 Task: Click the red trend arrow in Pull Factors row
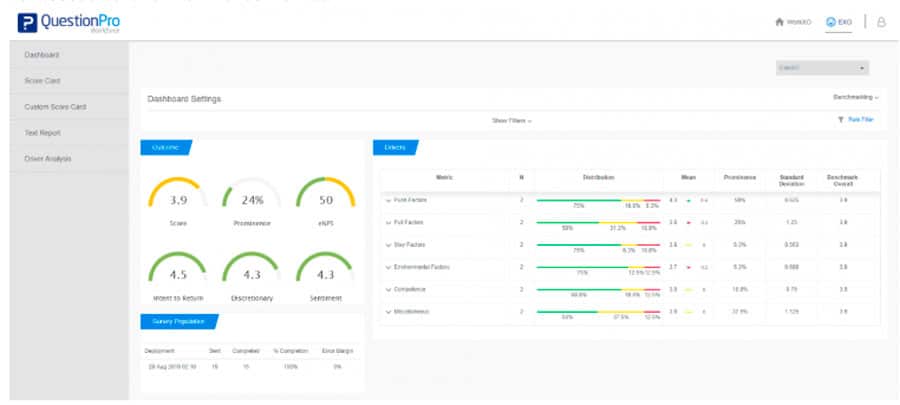point(689,223)
